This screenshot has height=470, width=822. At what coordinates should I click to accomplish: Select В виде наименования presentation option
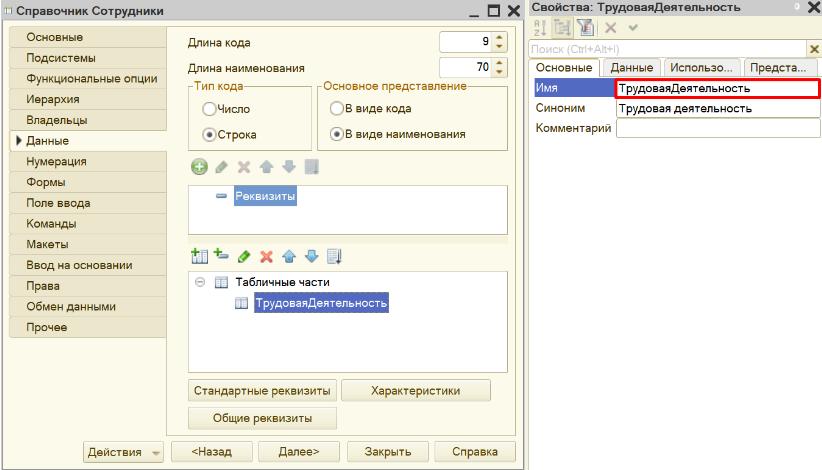[x=337, y=134]
